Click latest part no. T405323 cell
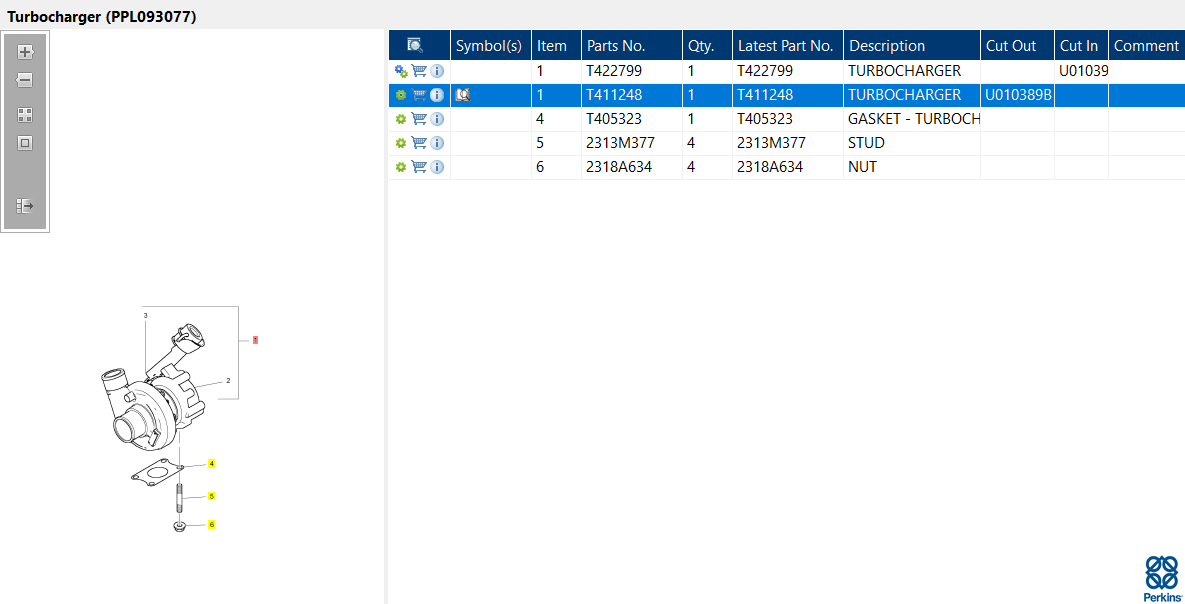Viewport: 1185px width, 604px height. (x=787, y=119)
